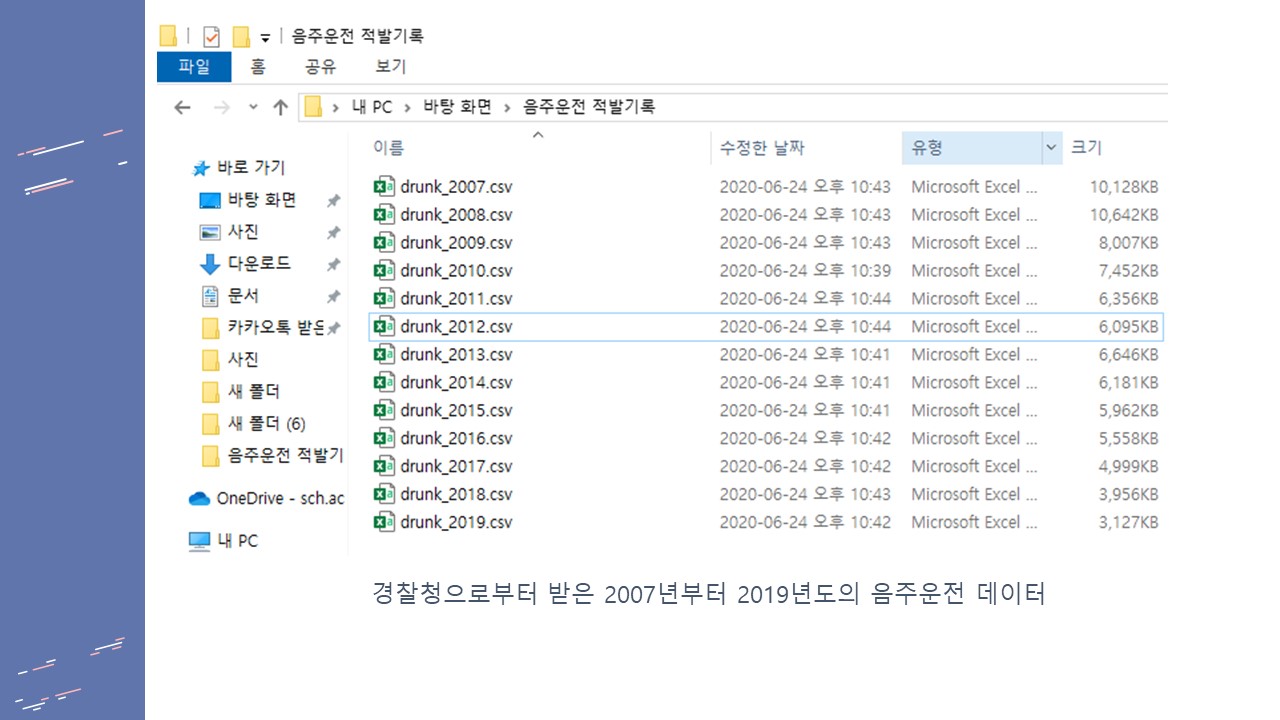The image size is (1280, 720).
Task: Click the new folder icon in title bar
Action: pyautogui.click(x=241, y=37)
